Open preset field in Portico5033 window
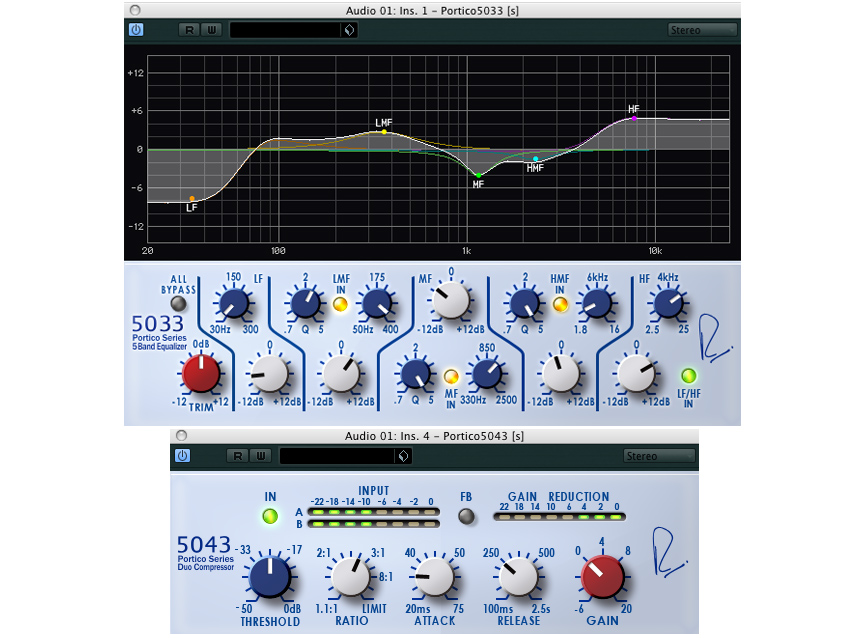Image resolution: width=850 pixels, height=638 pixels. tap(286, 30)
